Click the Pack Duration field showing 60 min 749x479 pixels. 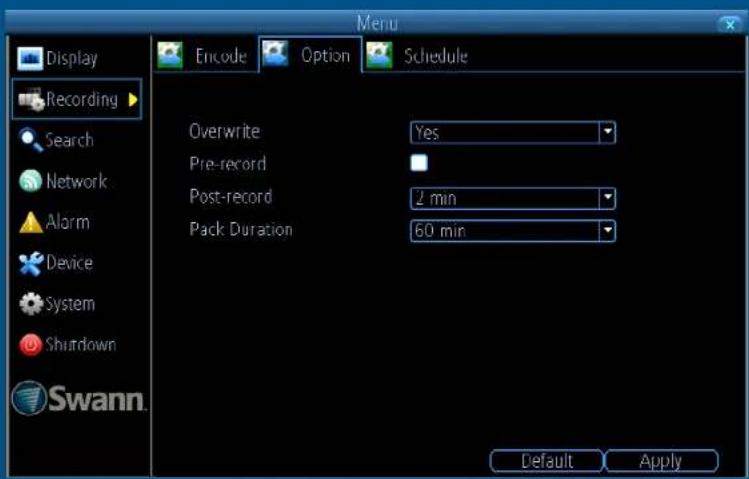tap(513, 231)
